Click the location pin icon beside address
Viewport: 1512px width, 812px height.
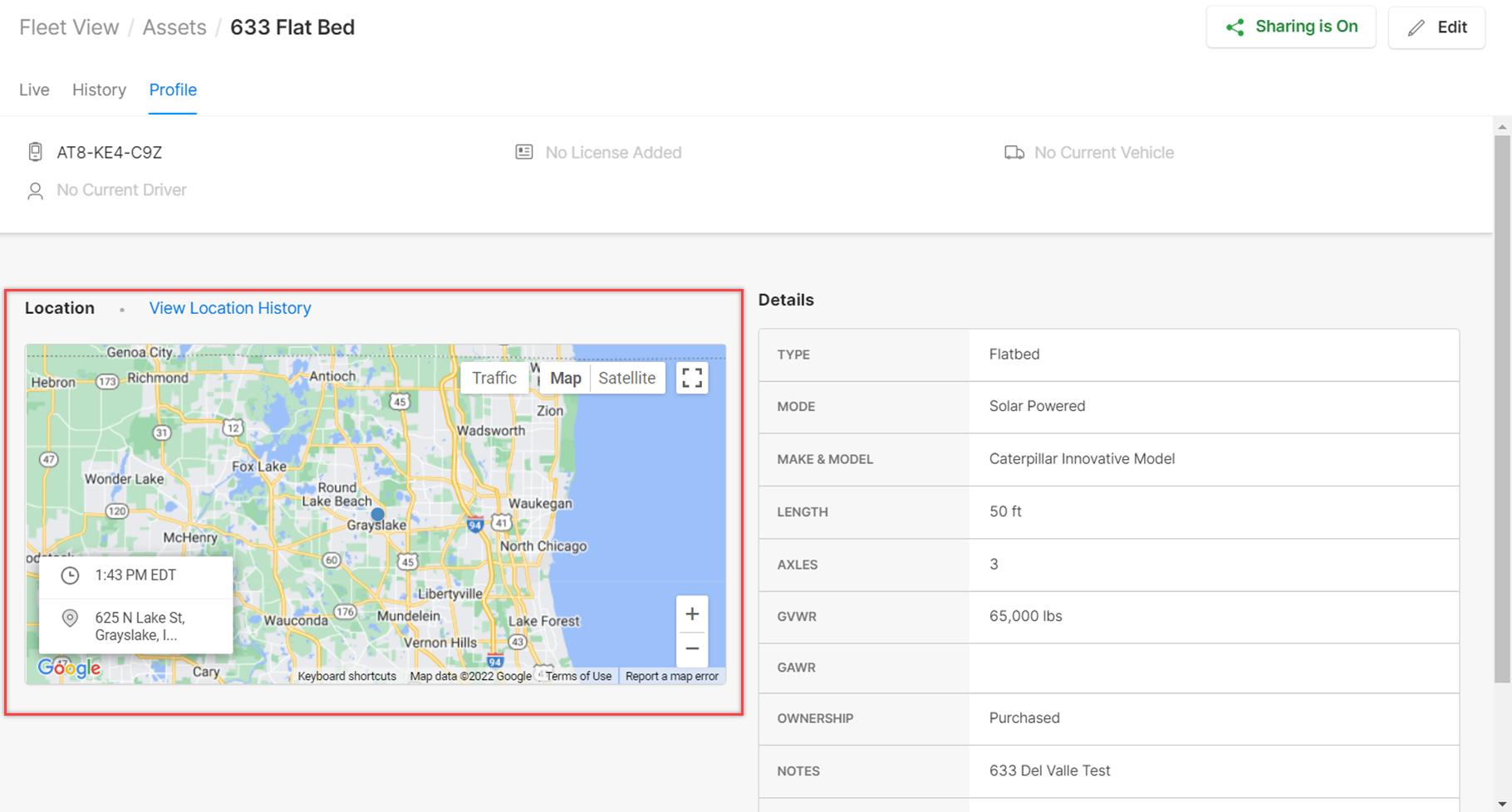click(x=70, y=619)
